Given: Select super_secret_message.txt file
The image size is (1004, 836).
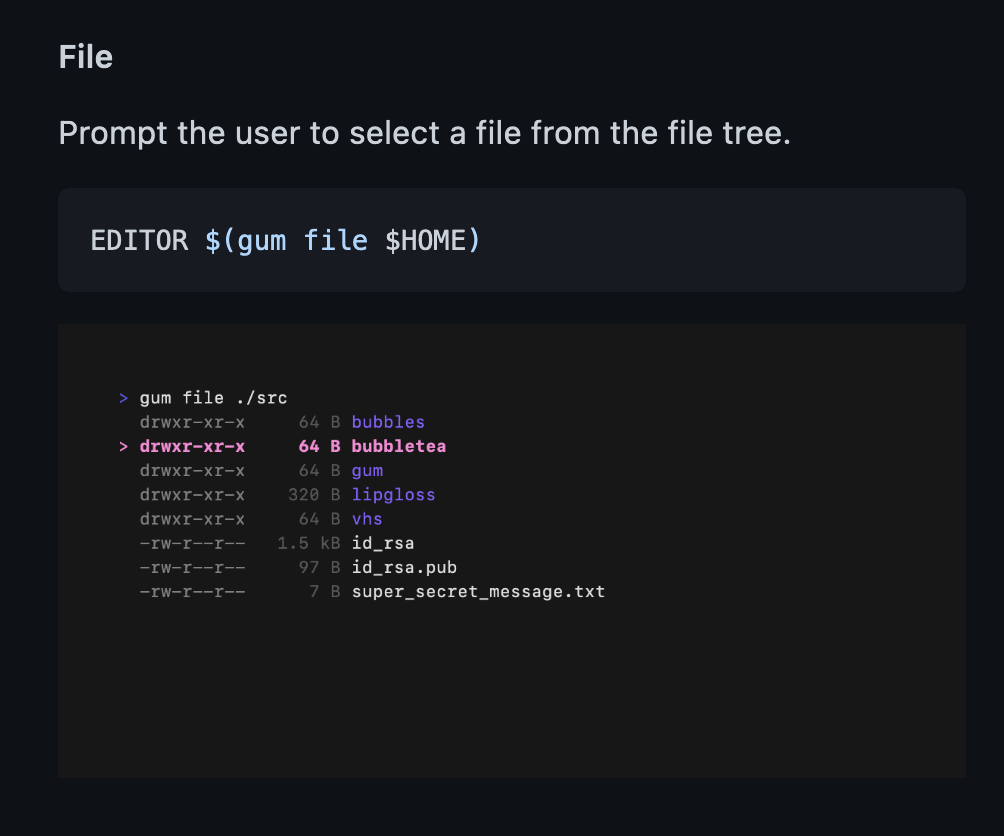Looking at the screenshot, I should (x=478, y=591).
